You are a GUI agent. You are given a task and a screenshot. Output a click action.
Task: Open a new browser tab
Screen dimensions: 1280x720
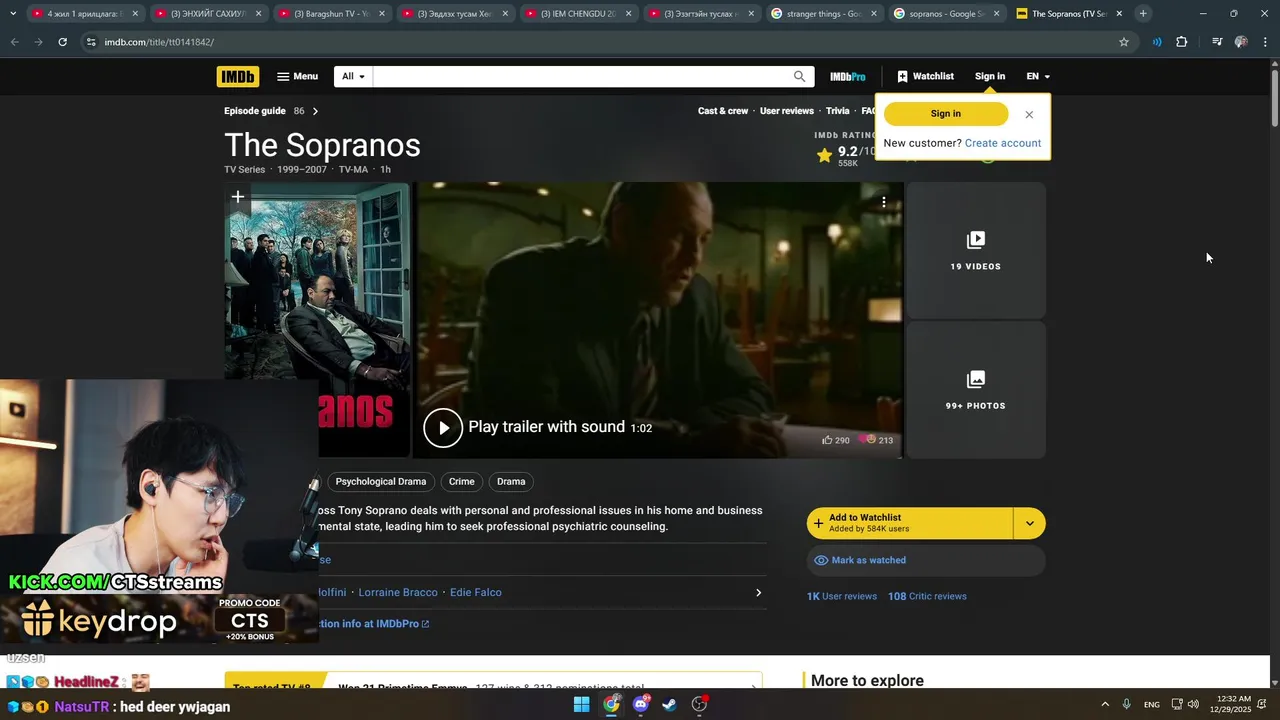(x=1143, y=14)
